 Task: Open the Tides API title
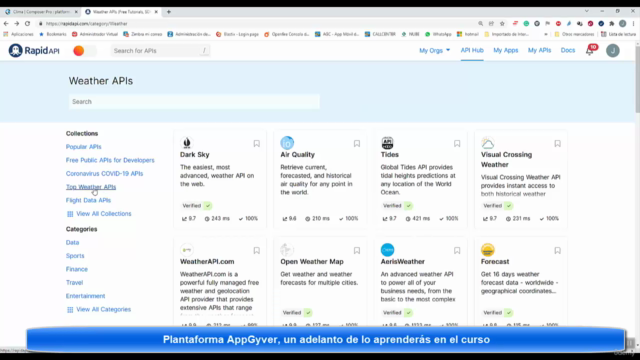coord(390,155)
